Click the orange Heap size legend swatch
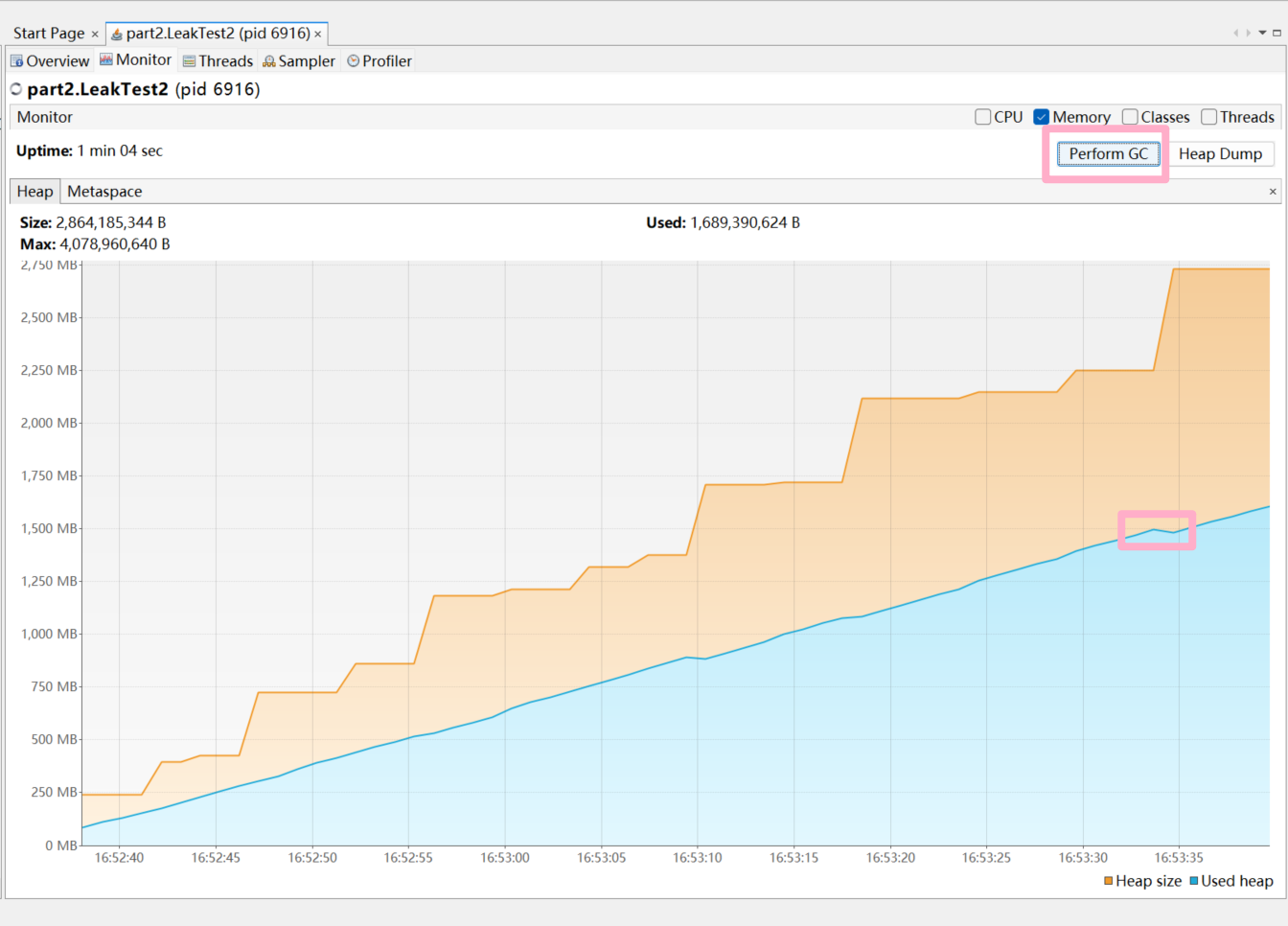Screen dimensions: 1288x926 (x=1109, y=881)
